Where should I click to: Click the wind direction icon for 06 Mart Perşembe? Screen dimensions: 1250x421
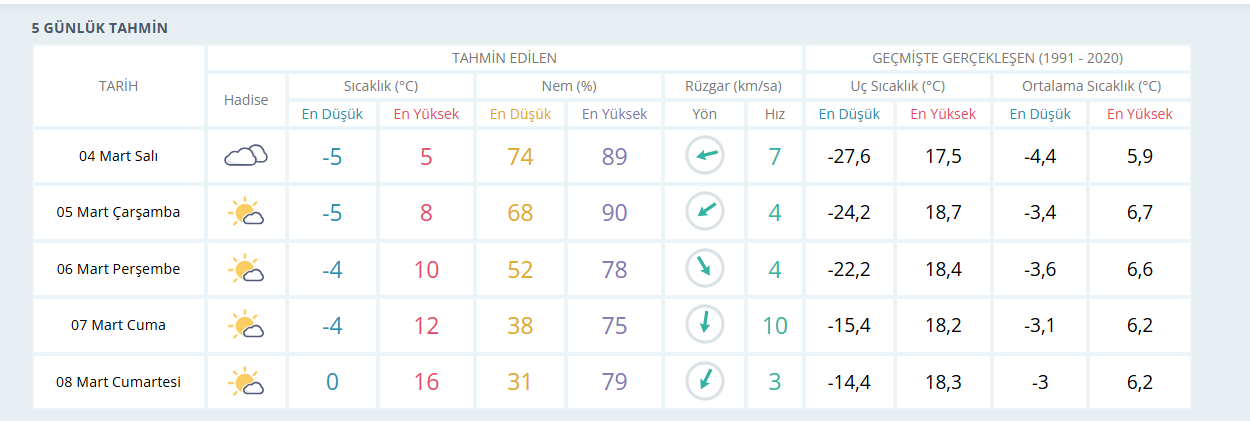(x=704, y=269)
